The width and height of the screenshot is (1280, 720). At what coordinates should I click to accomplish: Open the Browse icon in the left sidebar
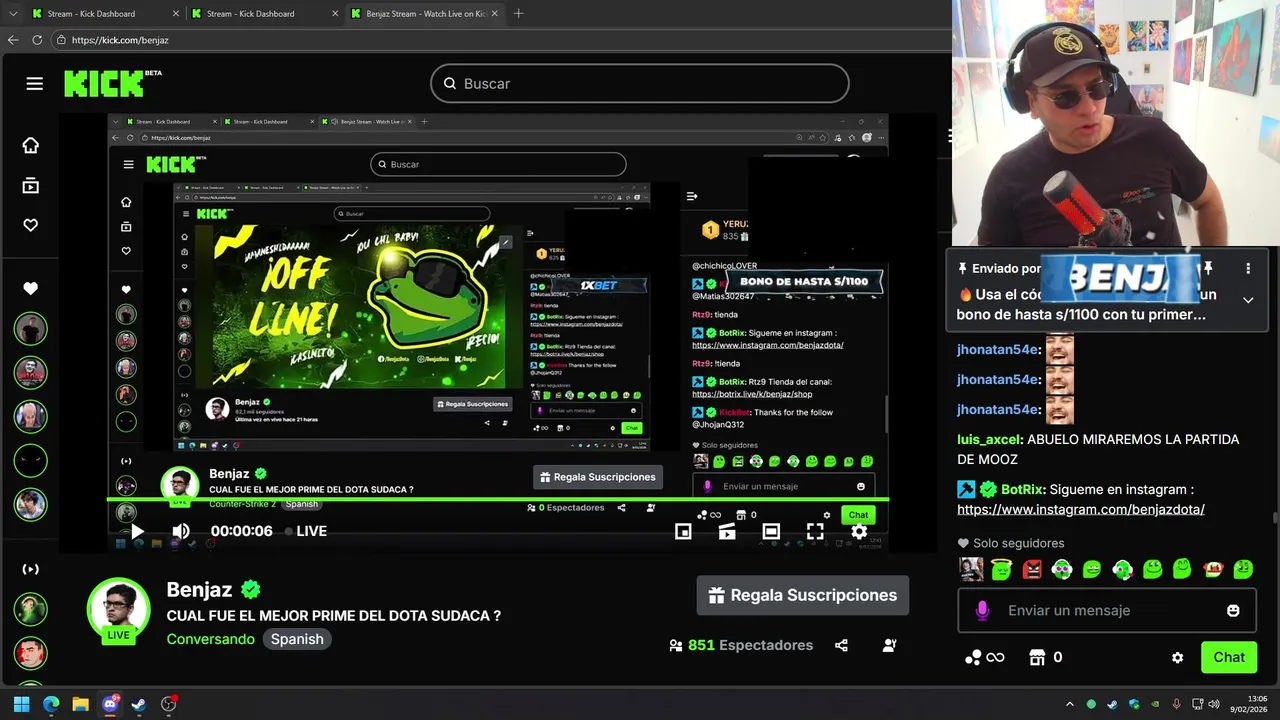pyautogui.click(x=31, y=186)
